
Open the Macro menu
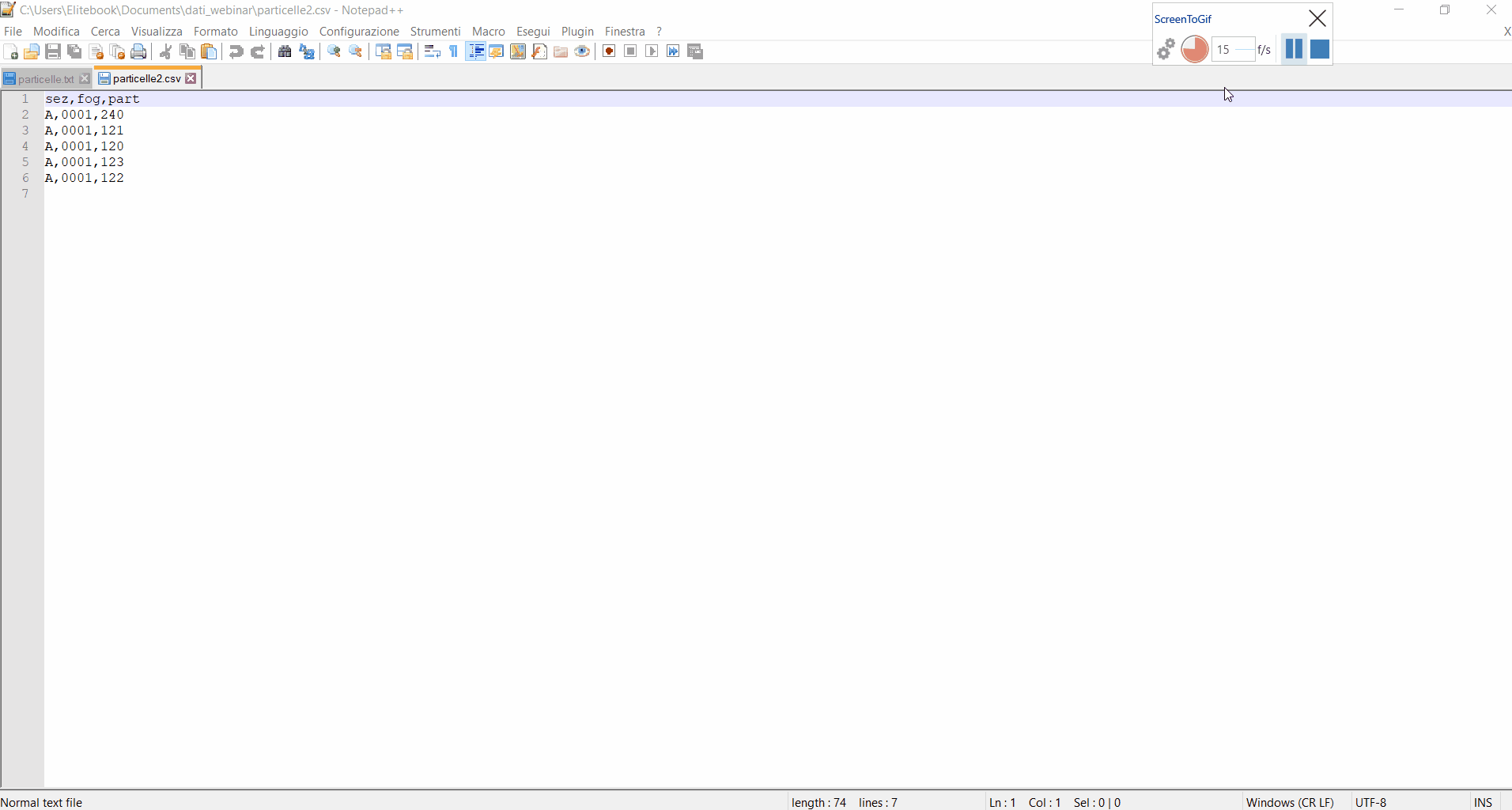click(x=489, y=32)
